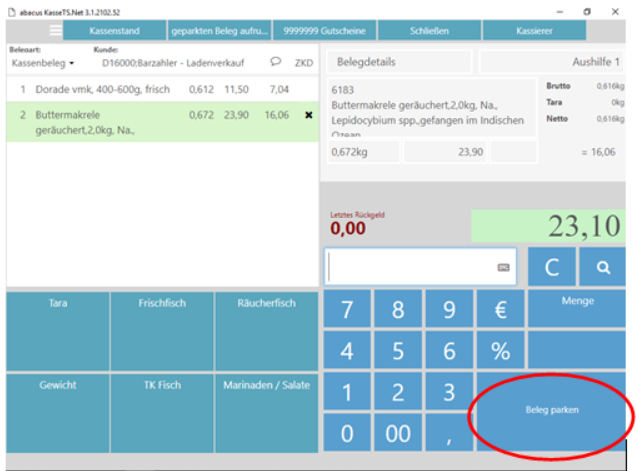Screen dimensions: 636x471
Task: Click the Beleg parken button
Action: pyautogui.click(x=552, y=410)
